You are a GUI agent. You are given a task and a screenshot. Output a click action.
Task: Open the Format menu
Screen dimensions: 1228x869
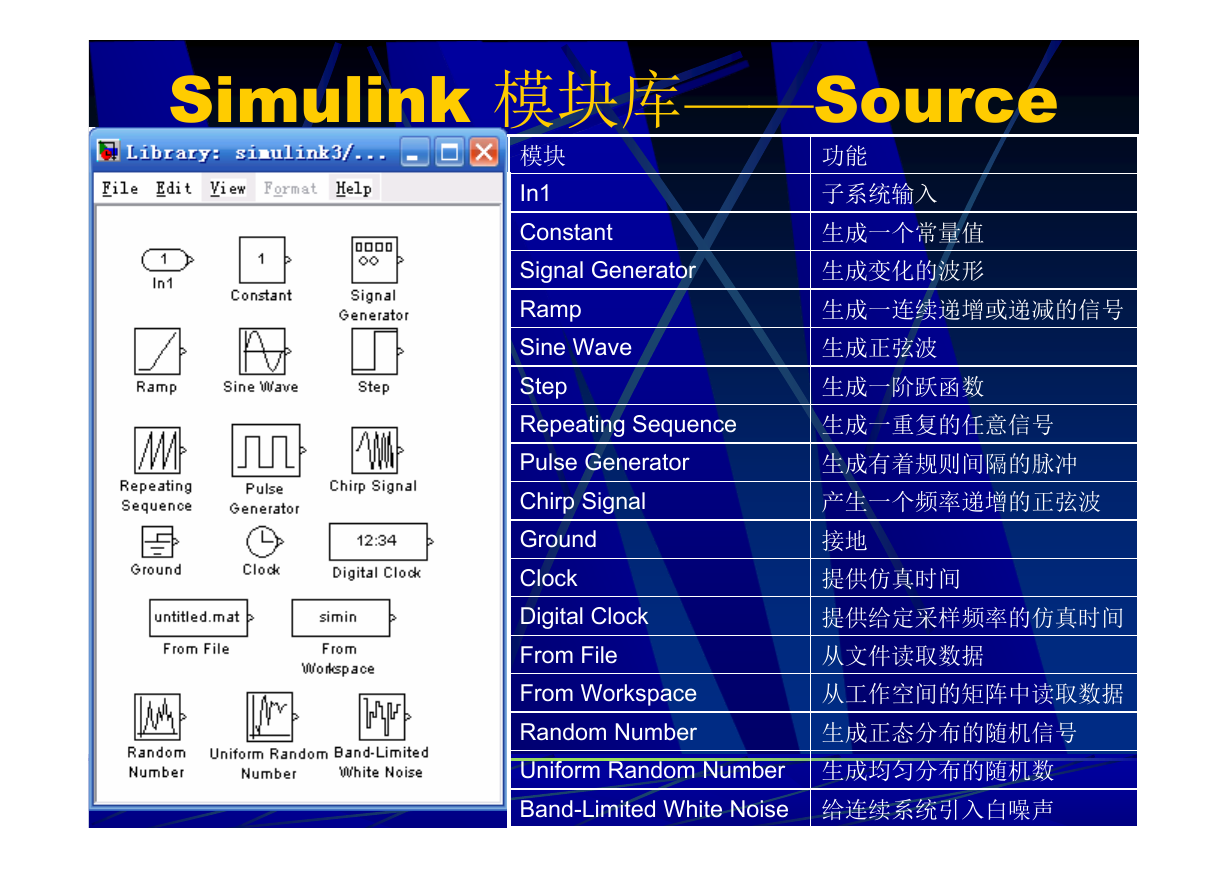[x=290, y=188]
